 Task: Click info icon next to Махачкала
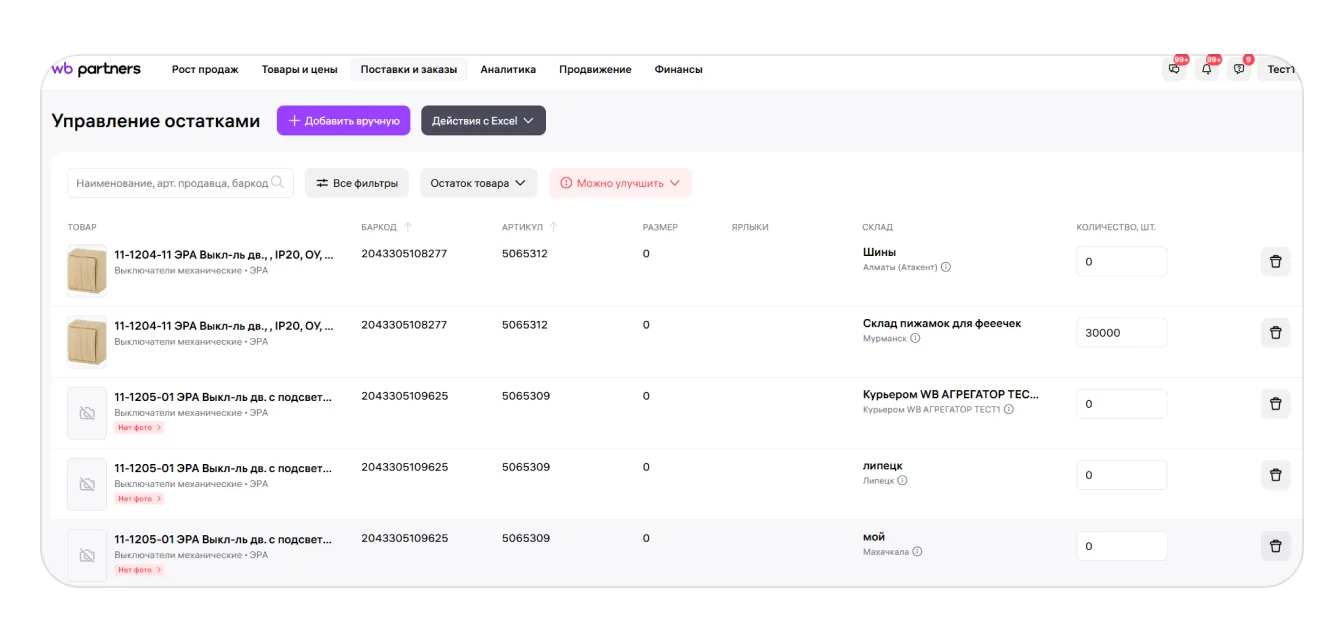pyautogui.click(x=918, y=552)
